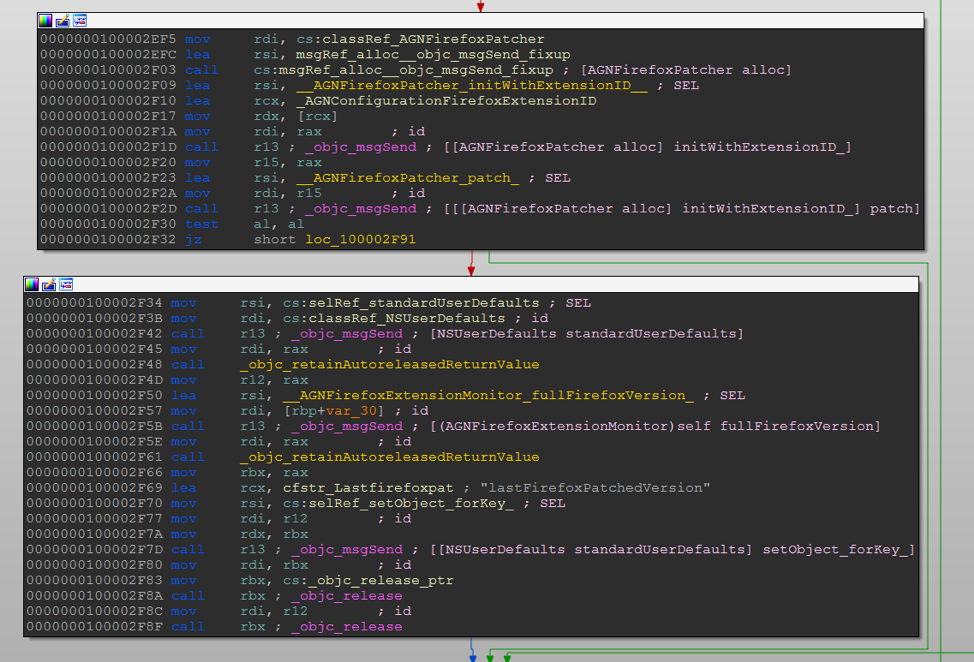Click the __AGNFirefoxPatcher_initWithExtensionID__ selector
Viewport: 974px width, 662px height.
(471, 85)
